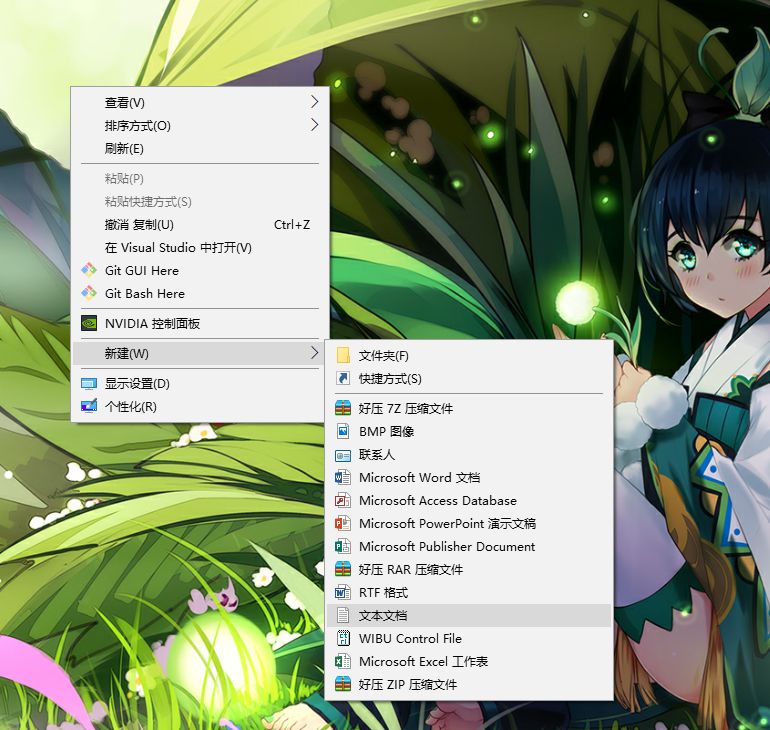This screenshot has width=770, height=730.
Task: Create new 文本文档 file
Action: click(469, 616)
